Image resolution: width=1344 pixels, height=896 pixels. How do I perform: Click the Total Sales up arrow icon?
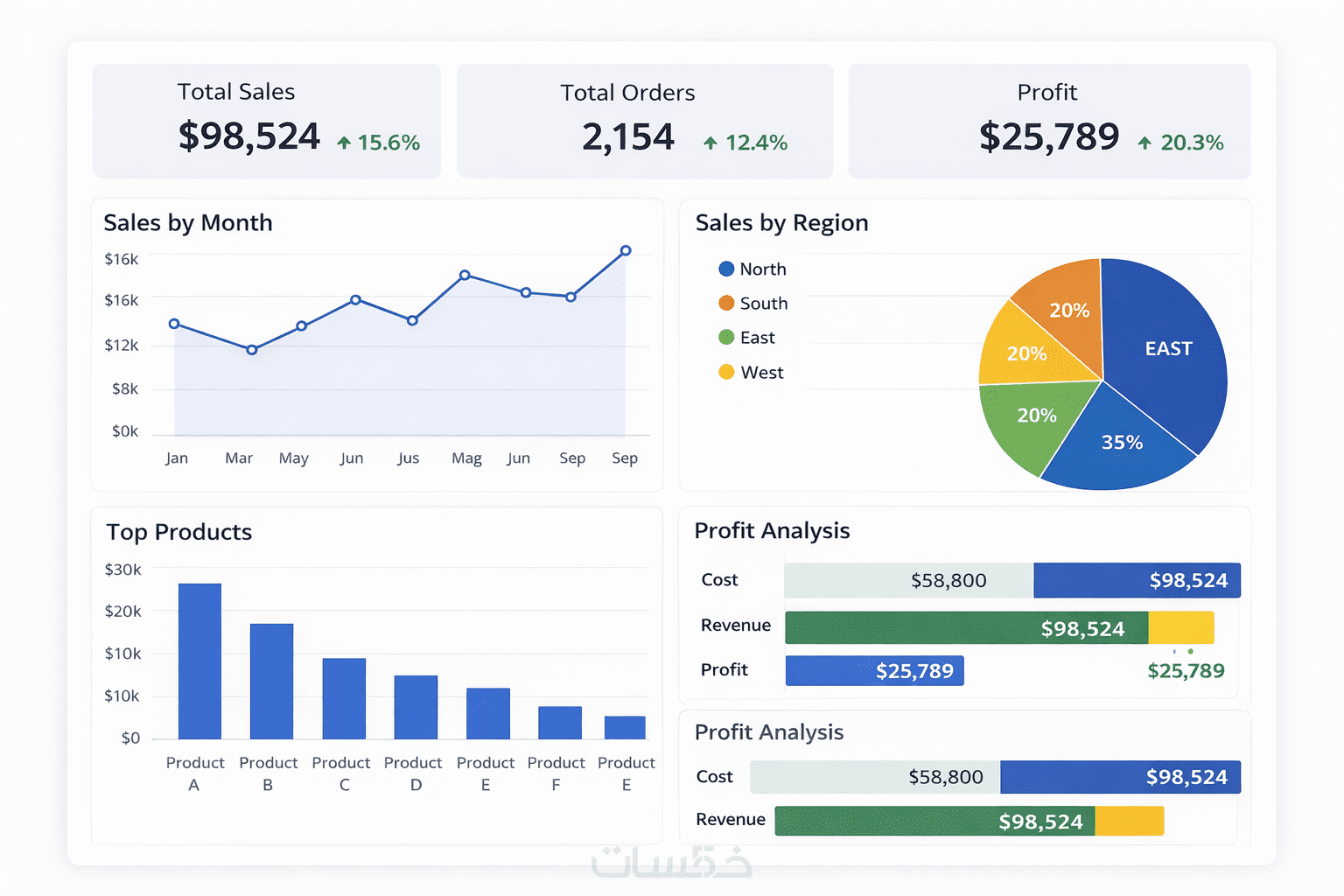344,143
